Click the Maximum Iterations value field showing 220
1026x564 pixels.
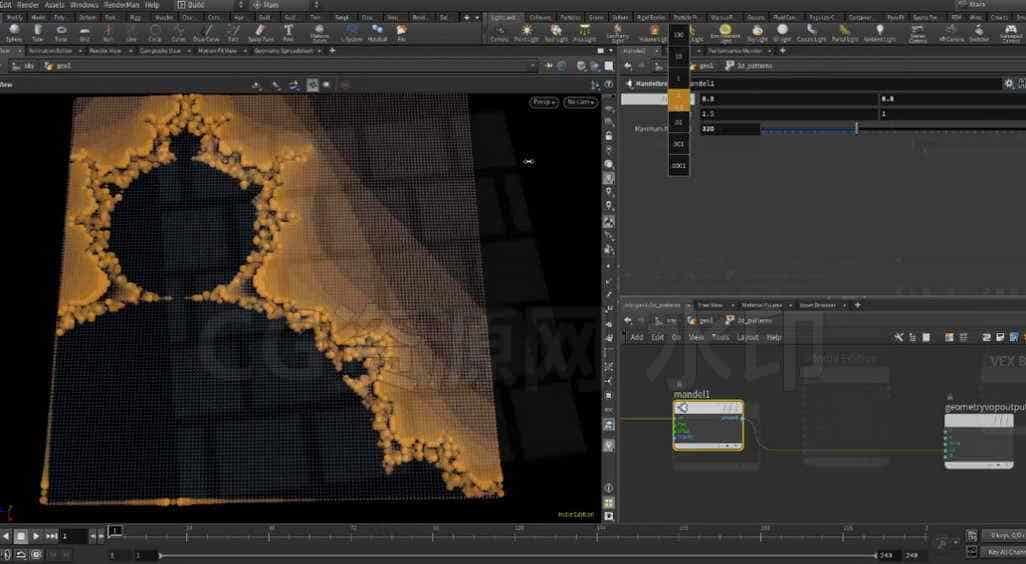730,129
